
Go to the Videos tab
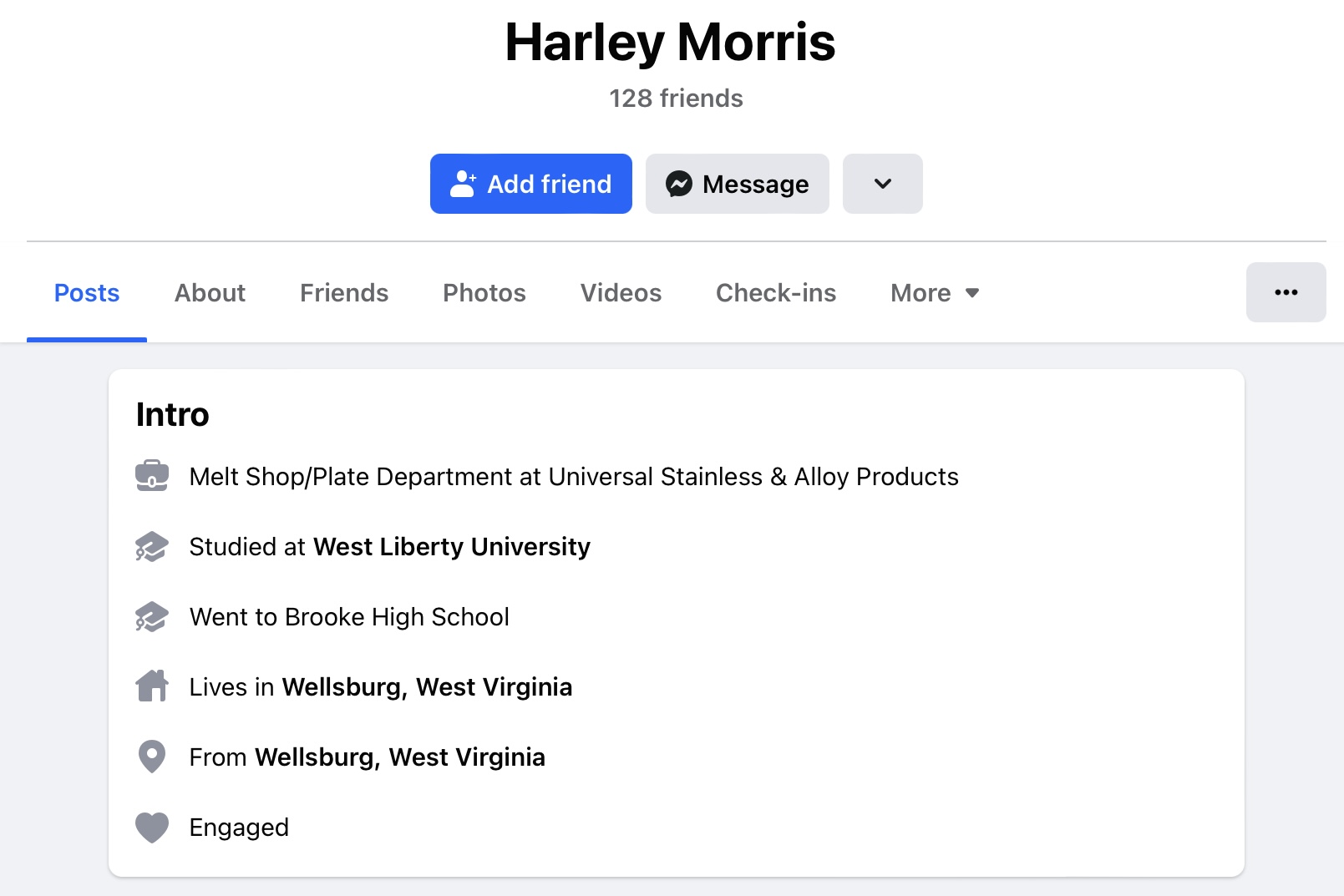pyautogui.click(x=621, y=293)
